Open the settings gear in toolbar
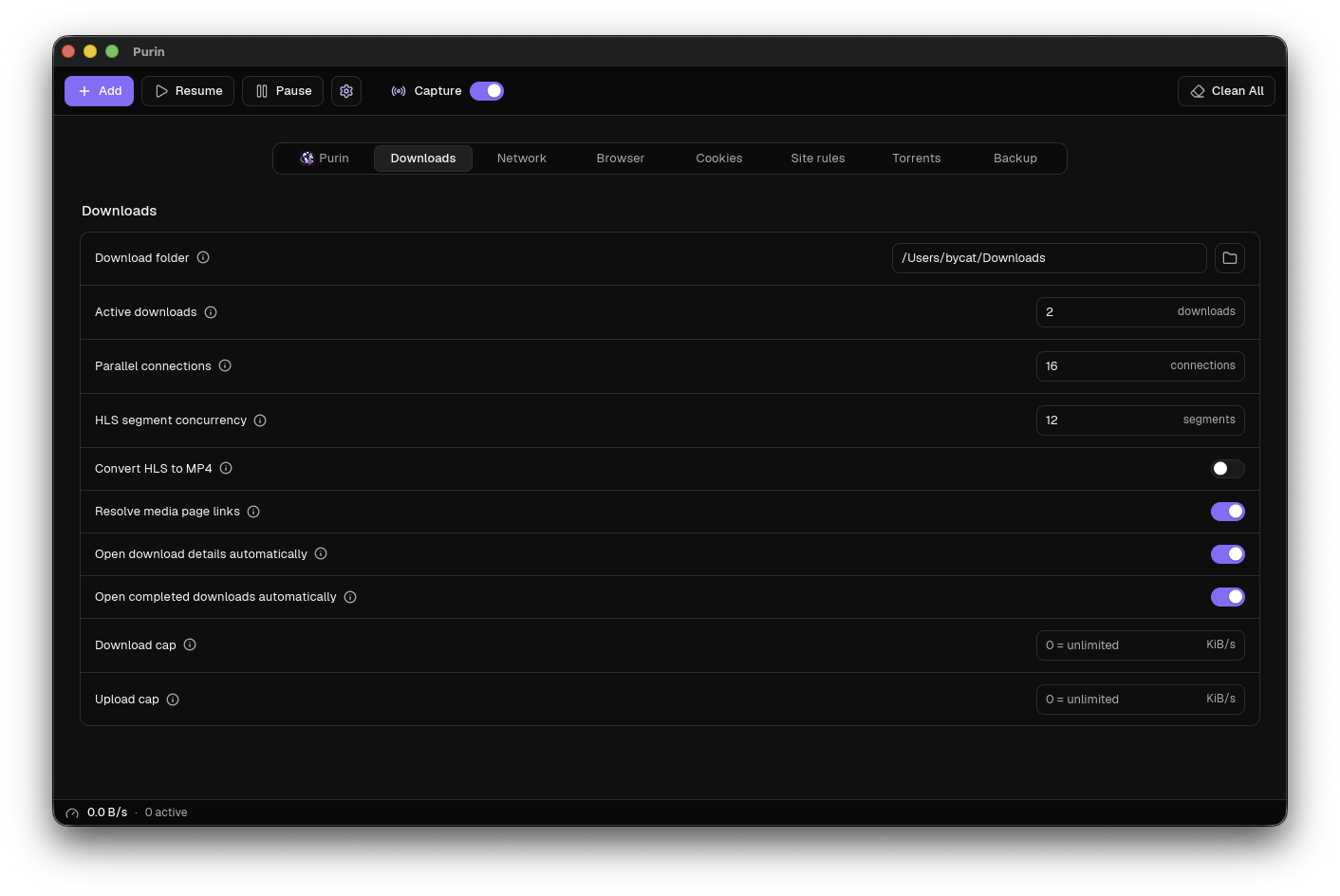This screenshot has height=896, width=1340. pyautogui.click(x=346, y=91)
